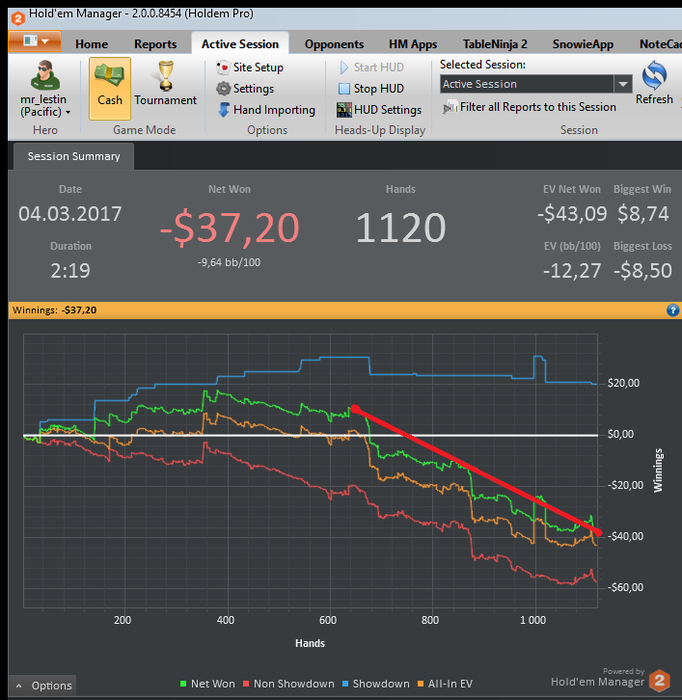Open the HM Apps ribbon tab
This screenshot has height=700, width=682.
(413, 44)
